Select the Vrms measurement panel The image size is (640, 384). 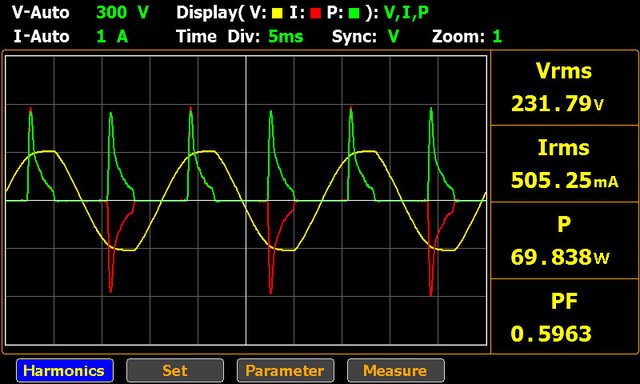click(x=564, y=88)
